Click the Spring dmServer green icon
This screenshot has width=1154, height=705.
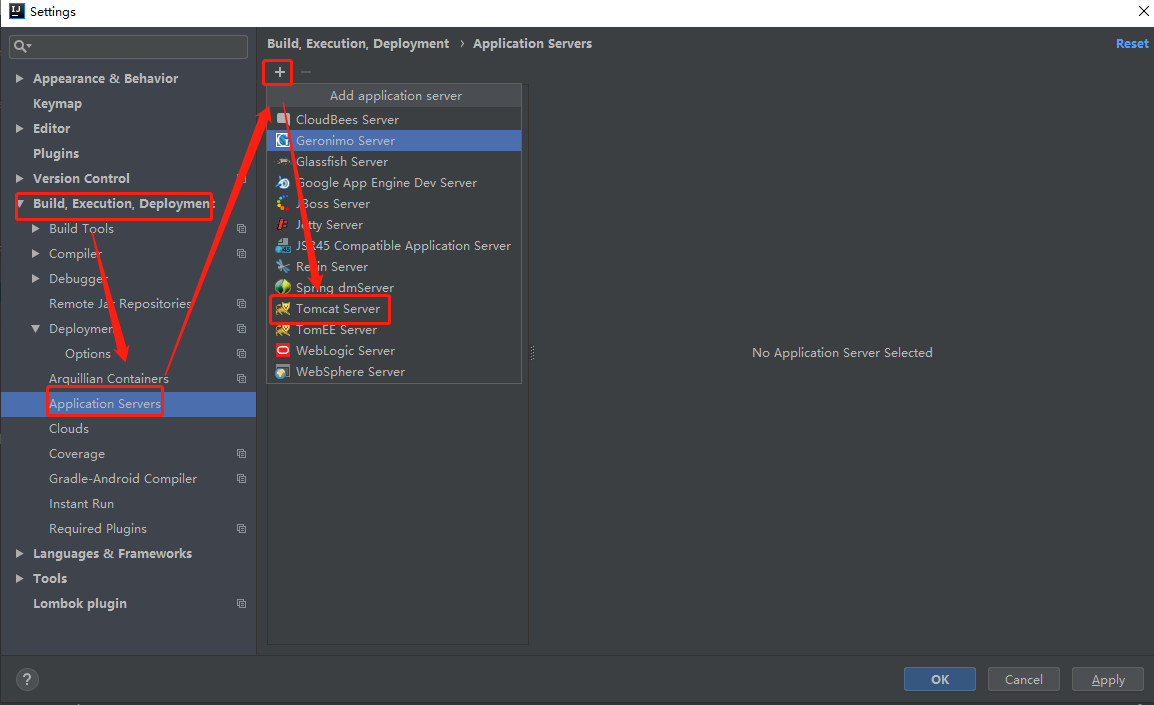click(283, 287)
